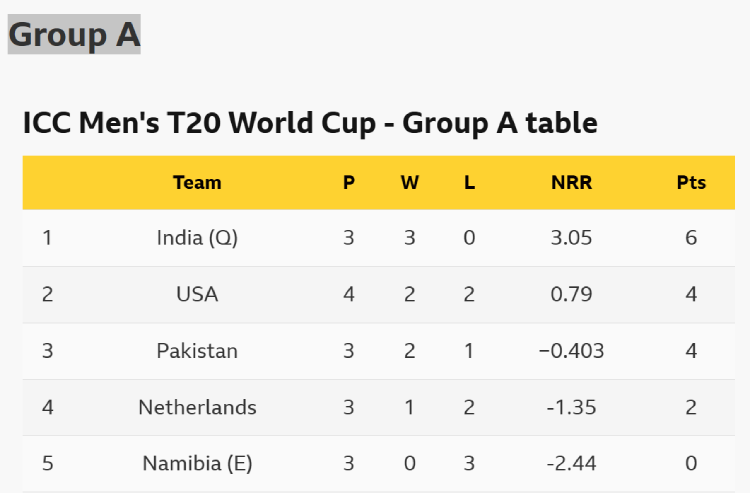Click the NRR column header
The width and height of the screenshot is (750, 493).
571,182
